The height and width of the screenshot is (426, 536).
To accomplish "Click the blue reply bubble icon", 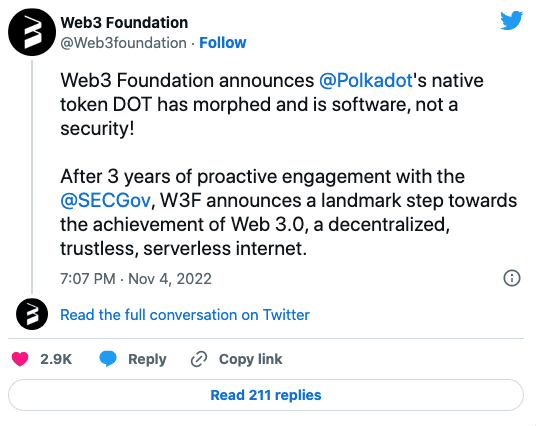I will pyautogui.click(x=108, y=359).
